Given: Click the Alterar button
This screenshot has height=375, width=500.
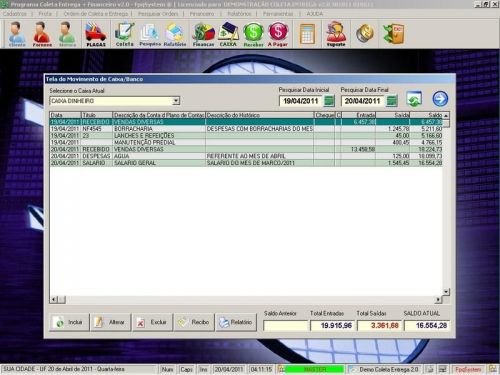Looking at the screenshot, I should tap(111, 322).
